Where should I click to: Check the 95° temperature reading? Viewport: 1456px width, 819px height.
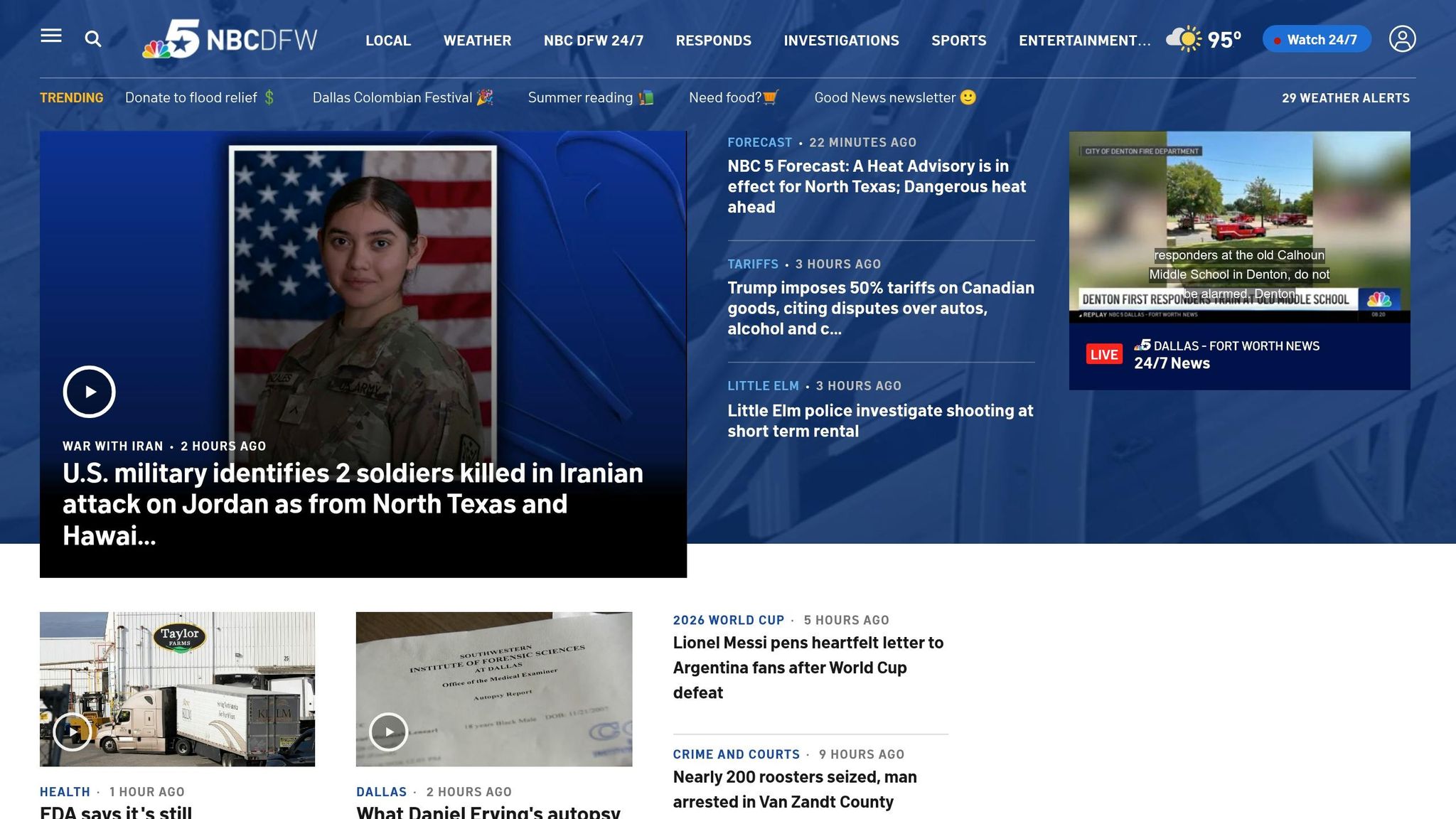click(1224, 40)
